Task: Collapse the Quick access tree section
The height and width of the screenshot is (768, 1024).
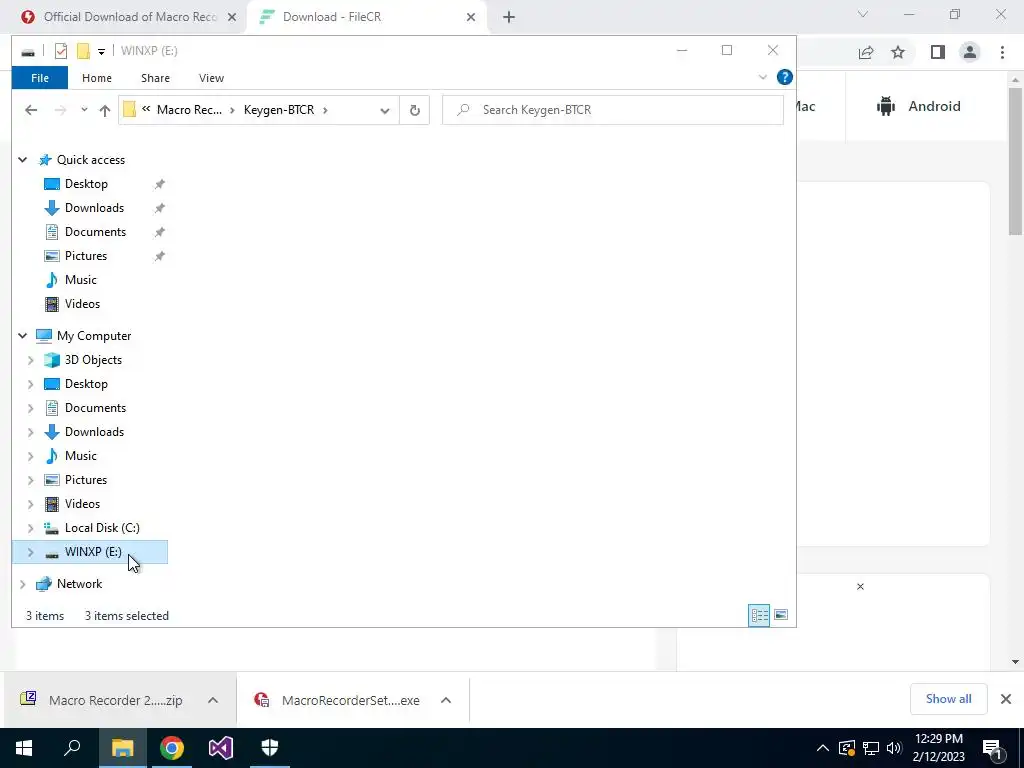Action: coord(22,159)
